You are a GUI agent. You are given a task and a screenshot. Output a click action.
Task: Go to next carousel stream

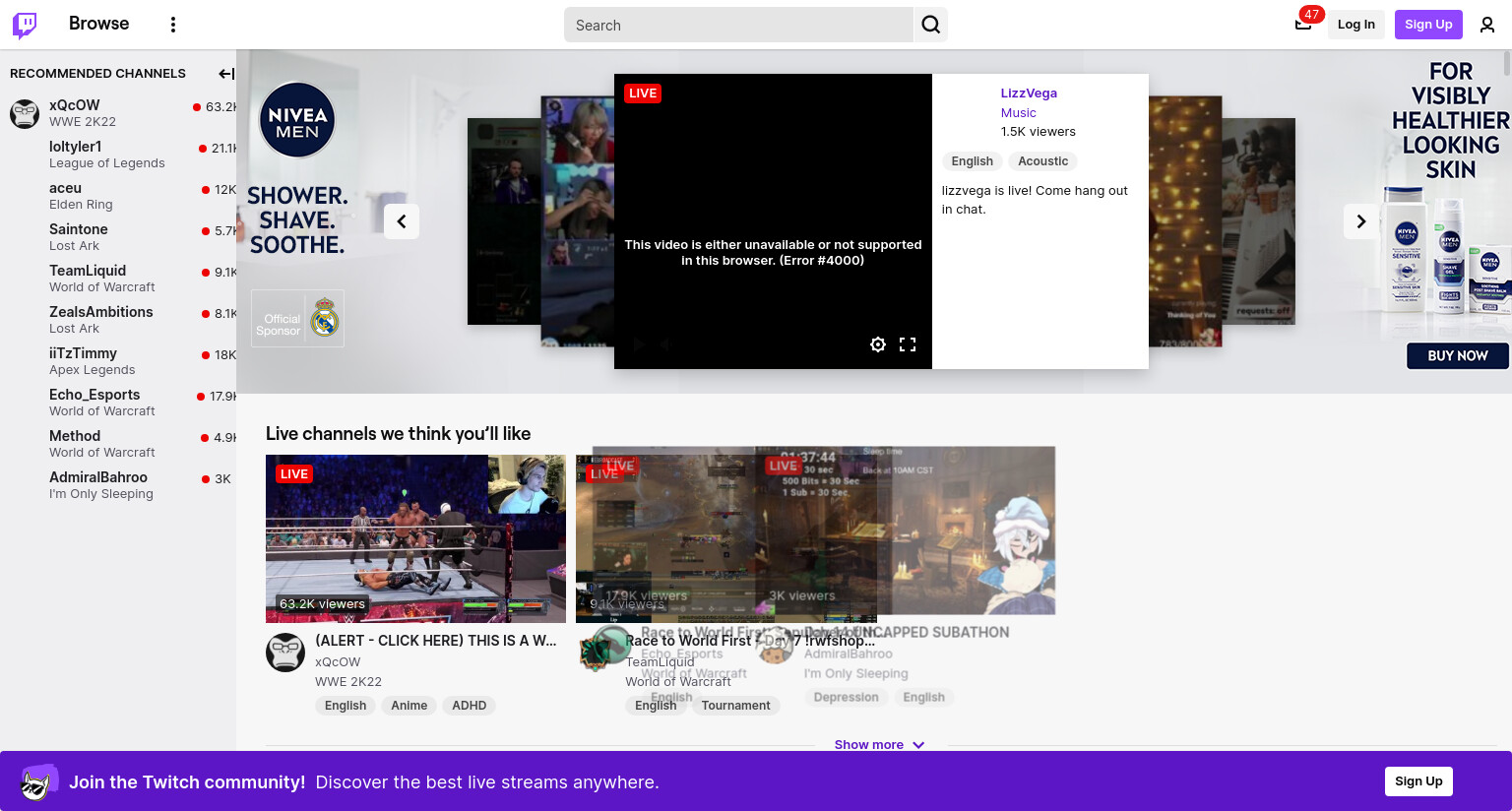pyautogui.click(x=1361, y=221)
